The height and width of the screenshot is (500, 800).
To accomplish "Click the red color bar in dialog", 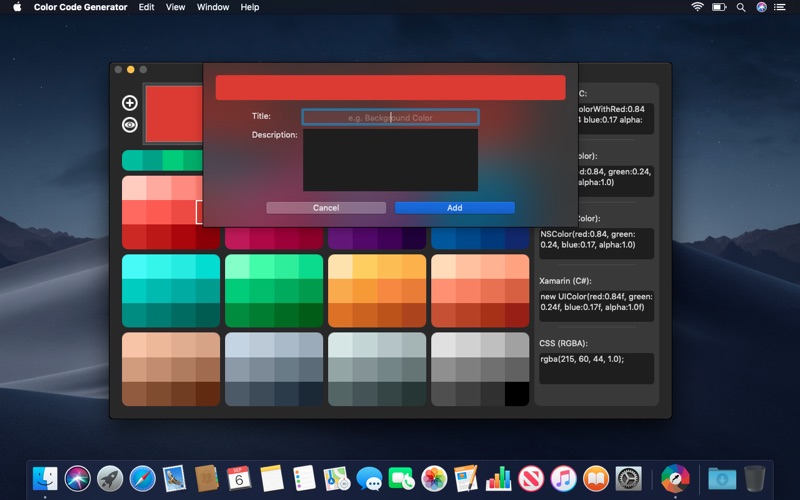I will point(390,87).
